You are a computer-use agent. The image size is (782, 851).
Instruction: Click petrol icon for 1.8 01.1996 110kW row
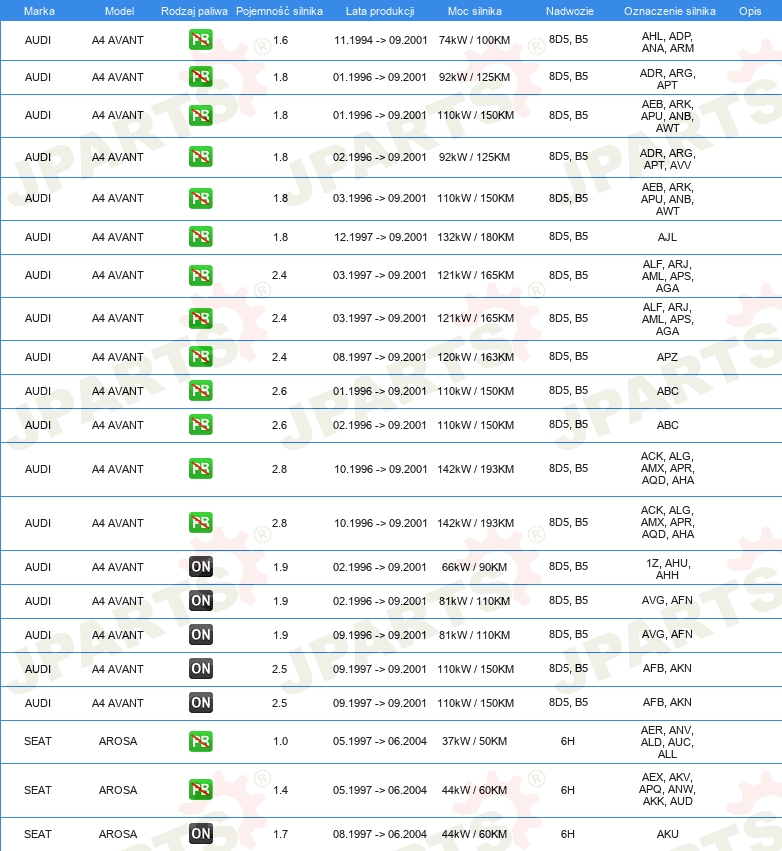[x=200, y=115]
